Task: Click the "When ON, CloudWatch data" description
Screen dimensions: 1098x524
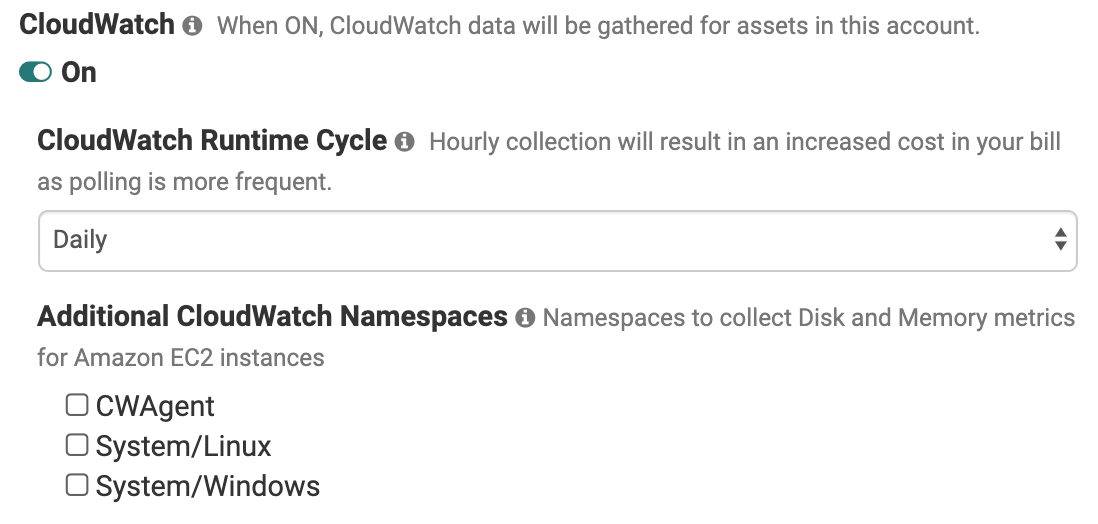Action: 598,26
